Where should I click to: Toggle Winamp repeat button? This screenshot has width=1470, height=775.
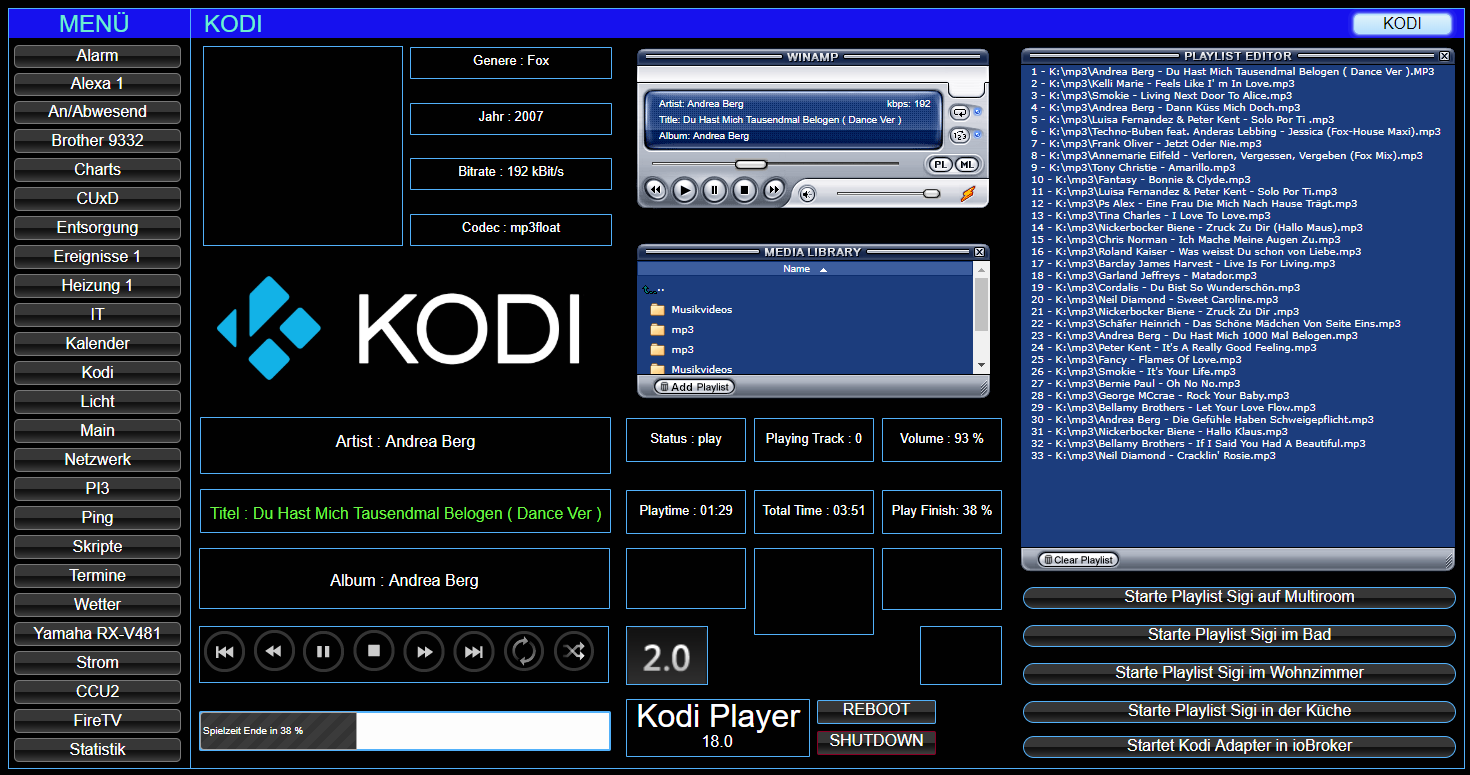tap(960, 112)
